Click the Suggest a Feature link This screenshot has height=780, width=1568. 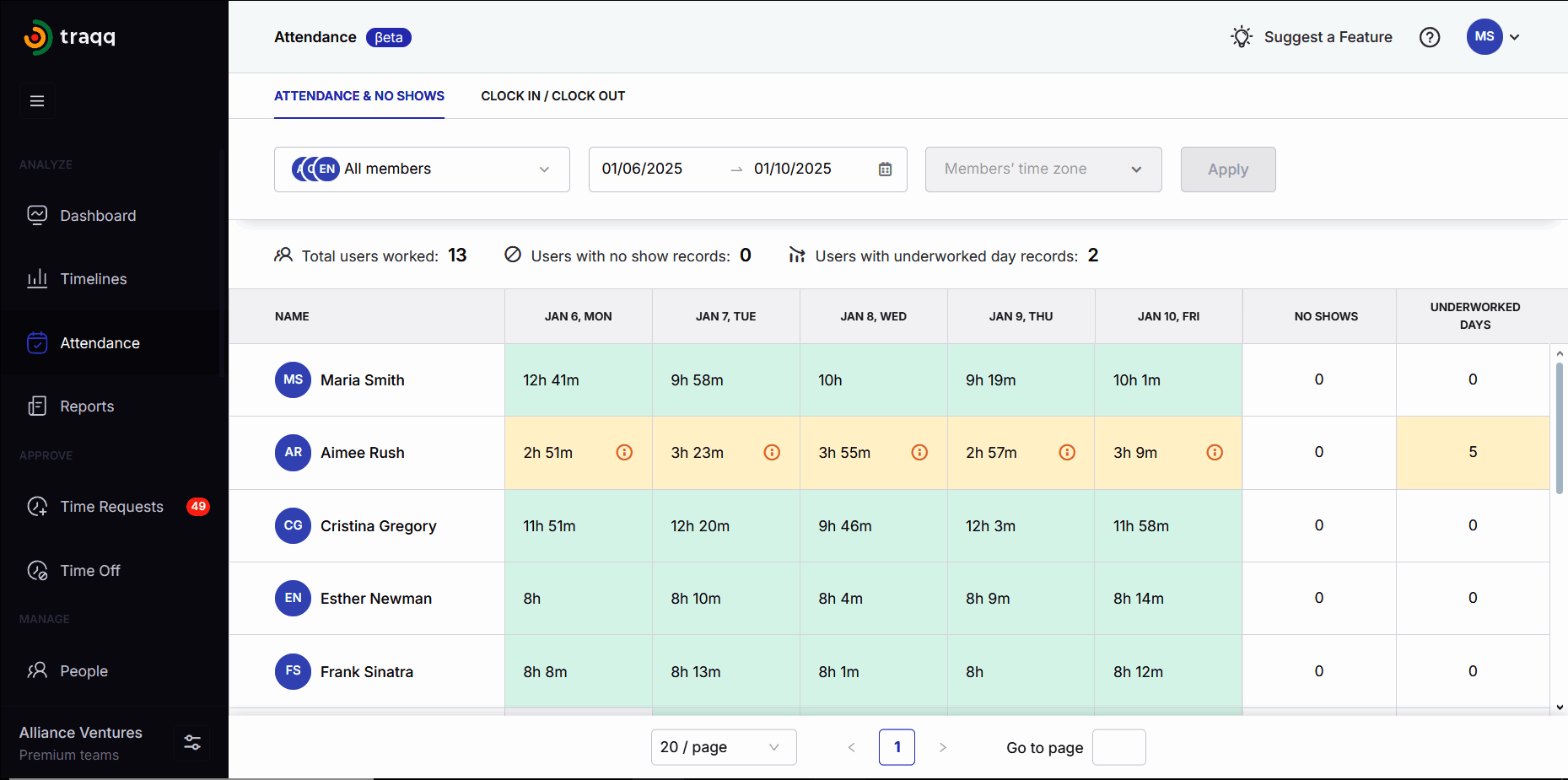tap(1328, 37)
